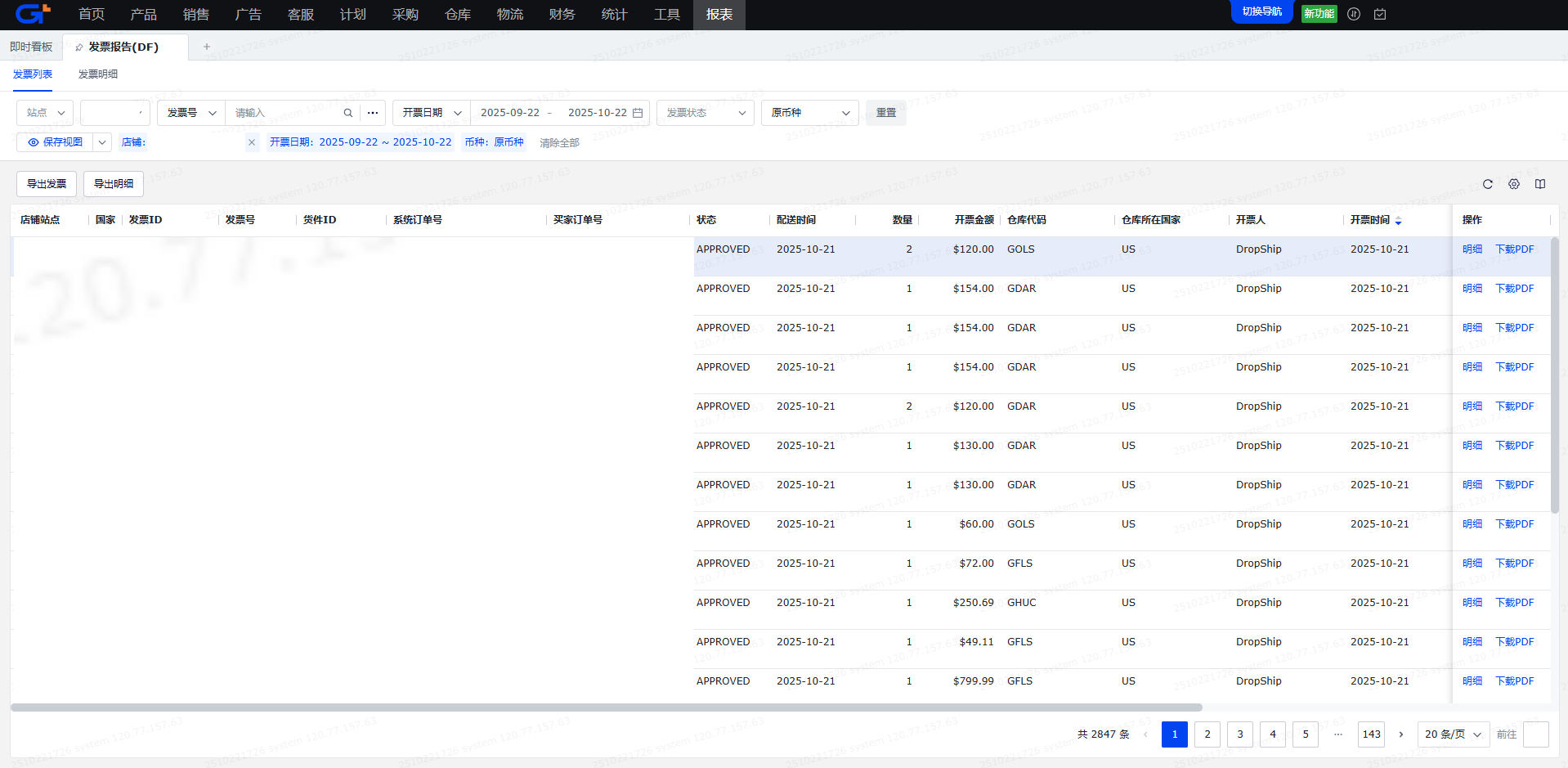Click the horizontal scrollbar below the table
Image resolution: width=1568 pixels, height=768 pixels.
tap(605, 707)
